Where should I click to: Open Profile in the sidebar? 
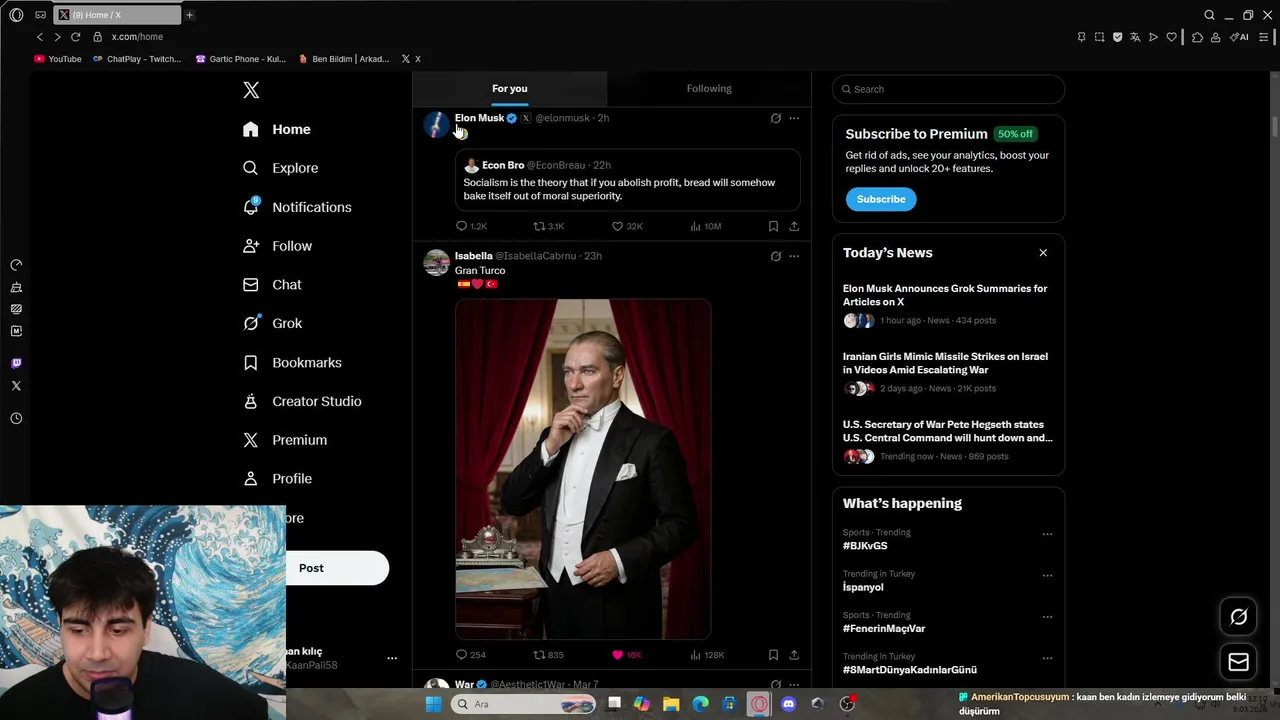pyautogui.click(x=277, y=479)
